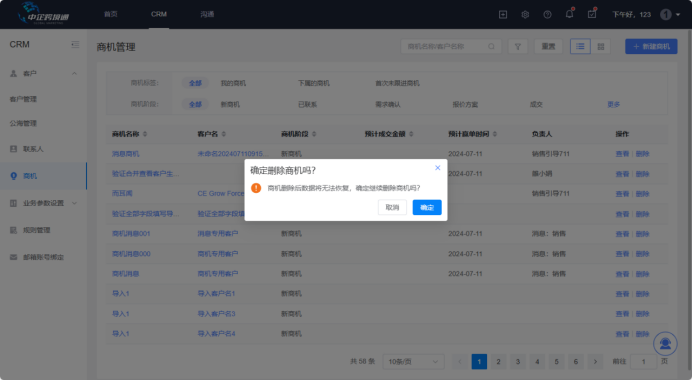Collapse the CRM sidebar menu icon
Screen dimensions: 692x380
[75, 45]
